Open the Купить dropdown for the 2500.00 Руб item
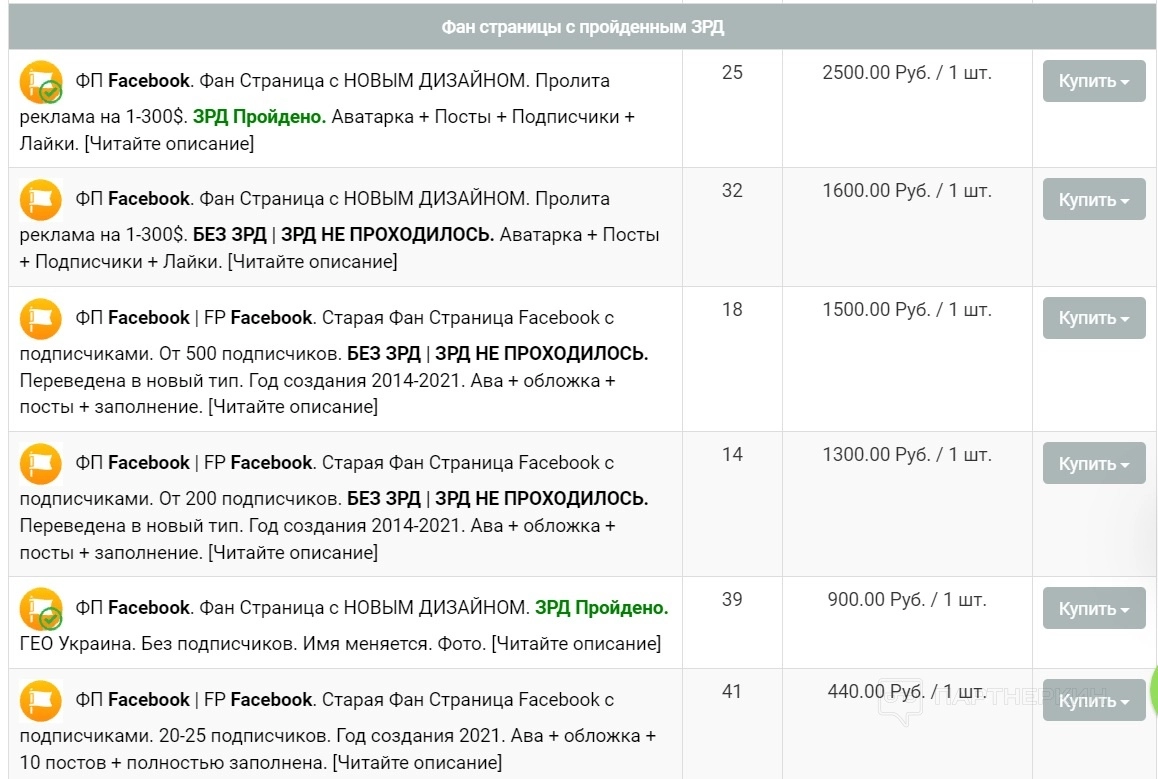This screenshot has width=1158, height=779. [1093, 81]
